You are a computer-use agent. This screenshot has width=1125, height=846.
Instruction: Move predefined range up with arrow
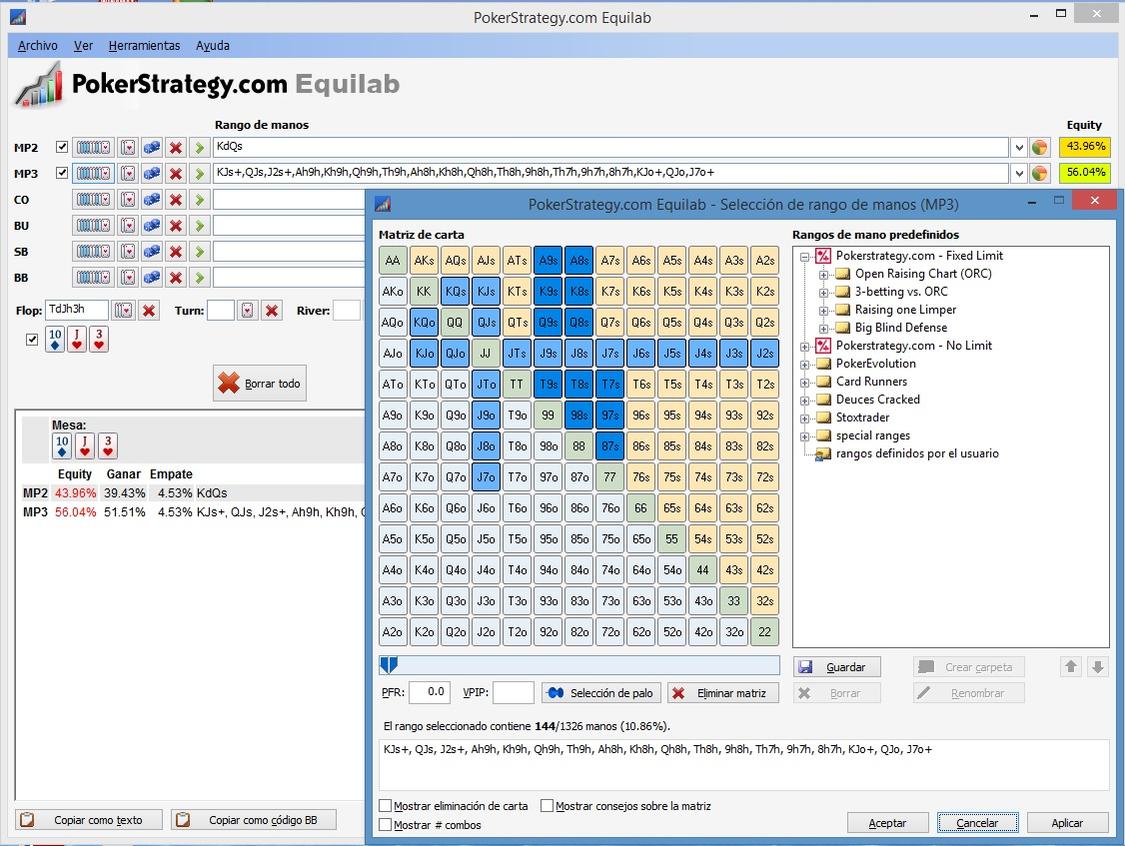coord(1070,667)
